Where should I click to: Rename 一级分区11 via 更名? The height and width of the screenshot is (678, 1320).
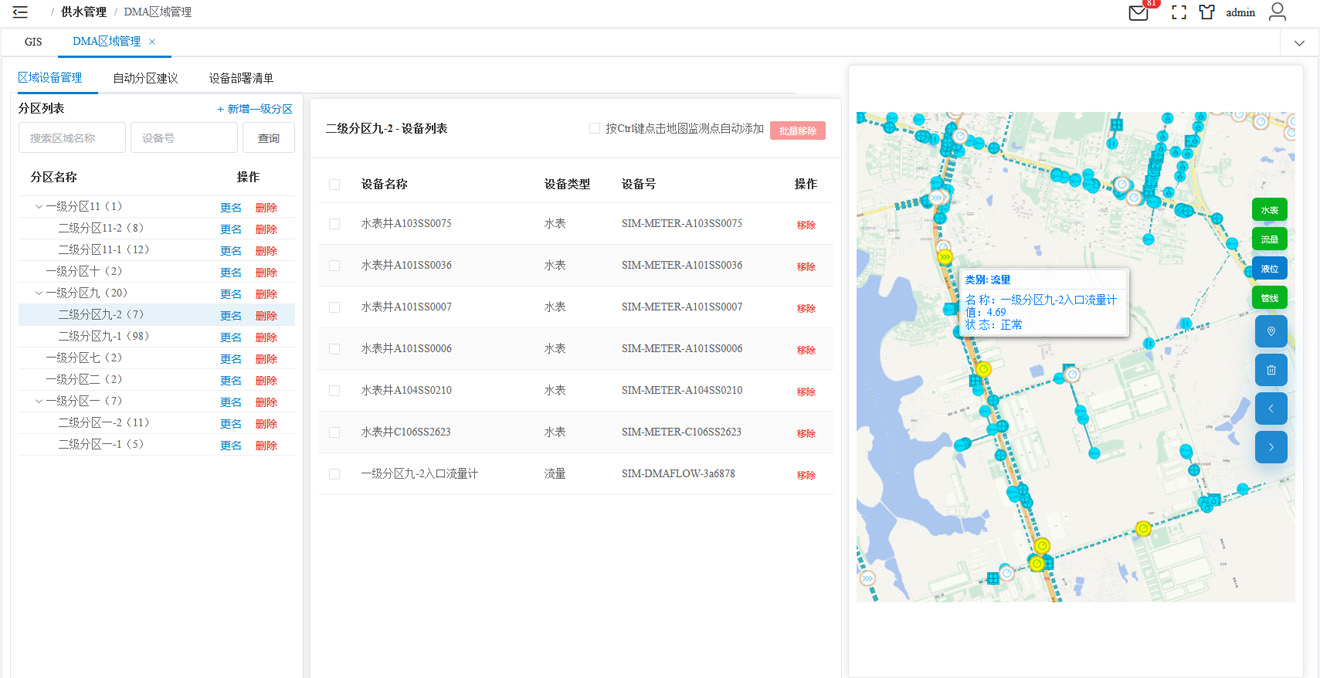[231, 208]
